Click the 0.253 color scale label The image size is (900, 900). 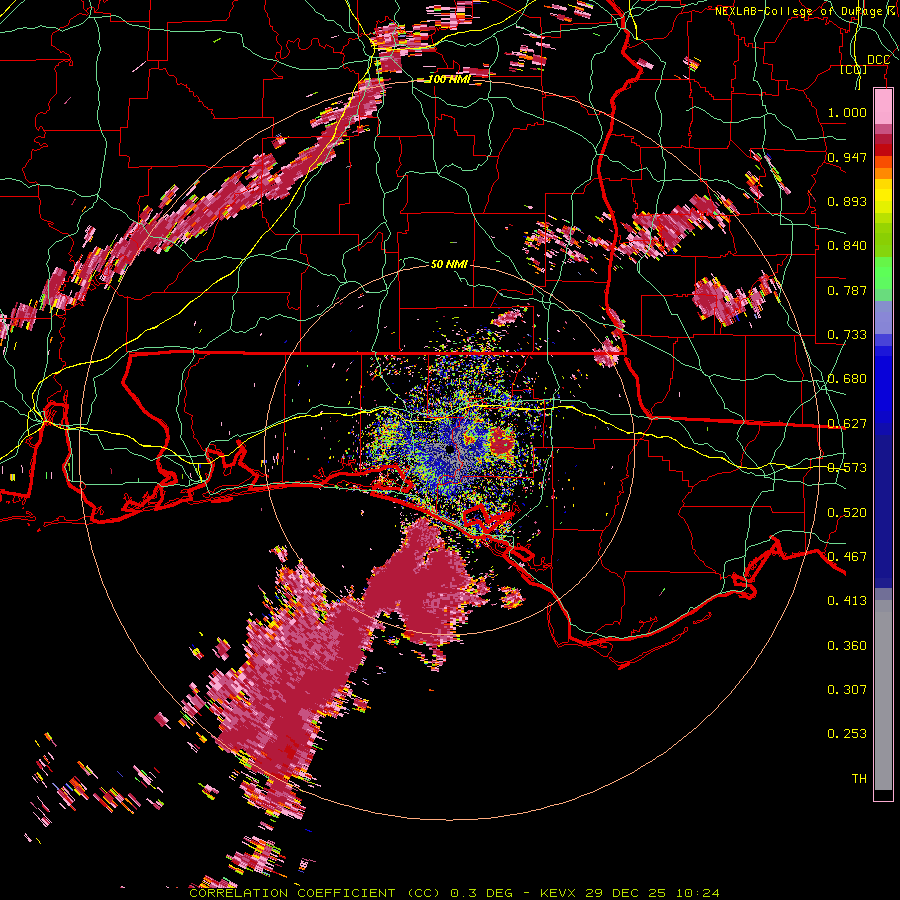click(x=847, y=734)
